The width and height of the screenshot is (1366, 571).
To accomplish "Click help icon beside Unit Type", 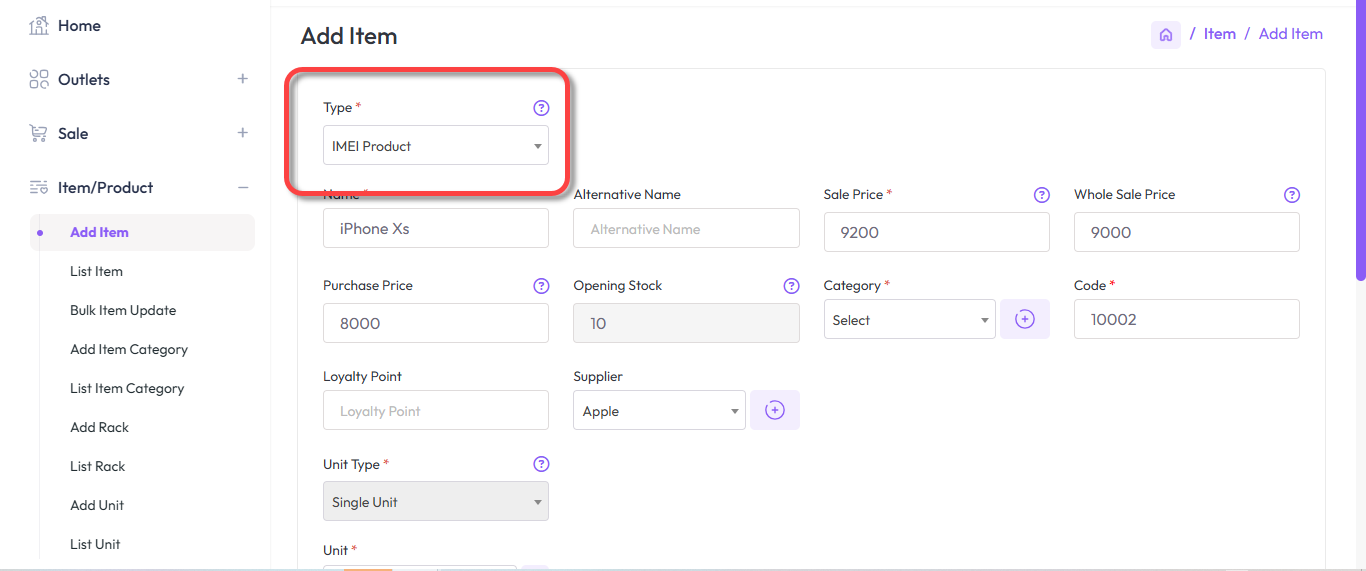I will point(541,464).
